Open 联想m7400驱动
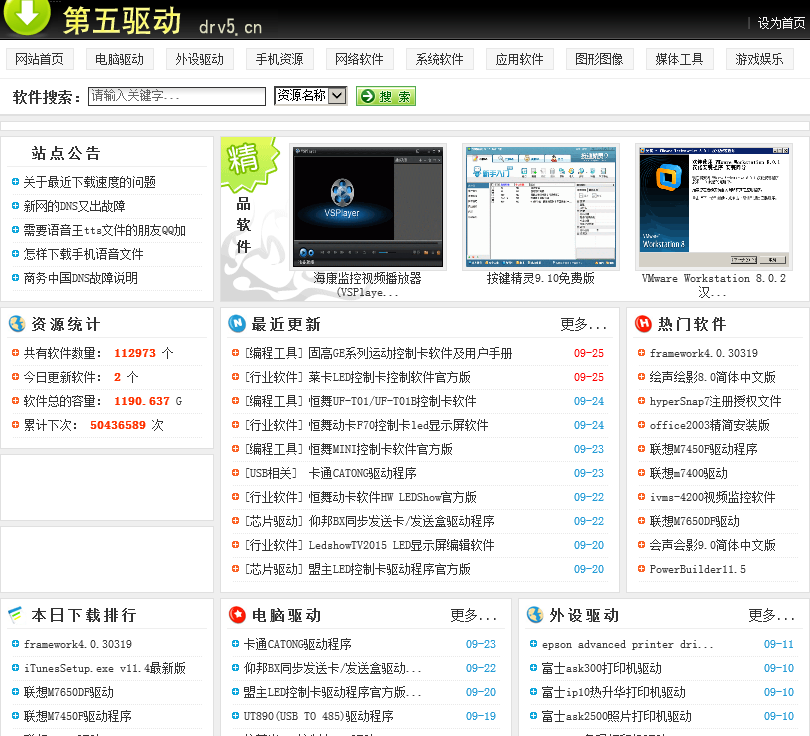810x736 pixels. pyautogui.click(x=689, y=473)
